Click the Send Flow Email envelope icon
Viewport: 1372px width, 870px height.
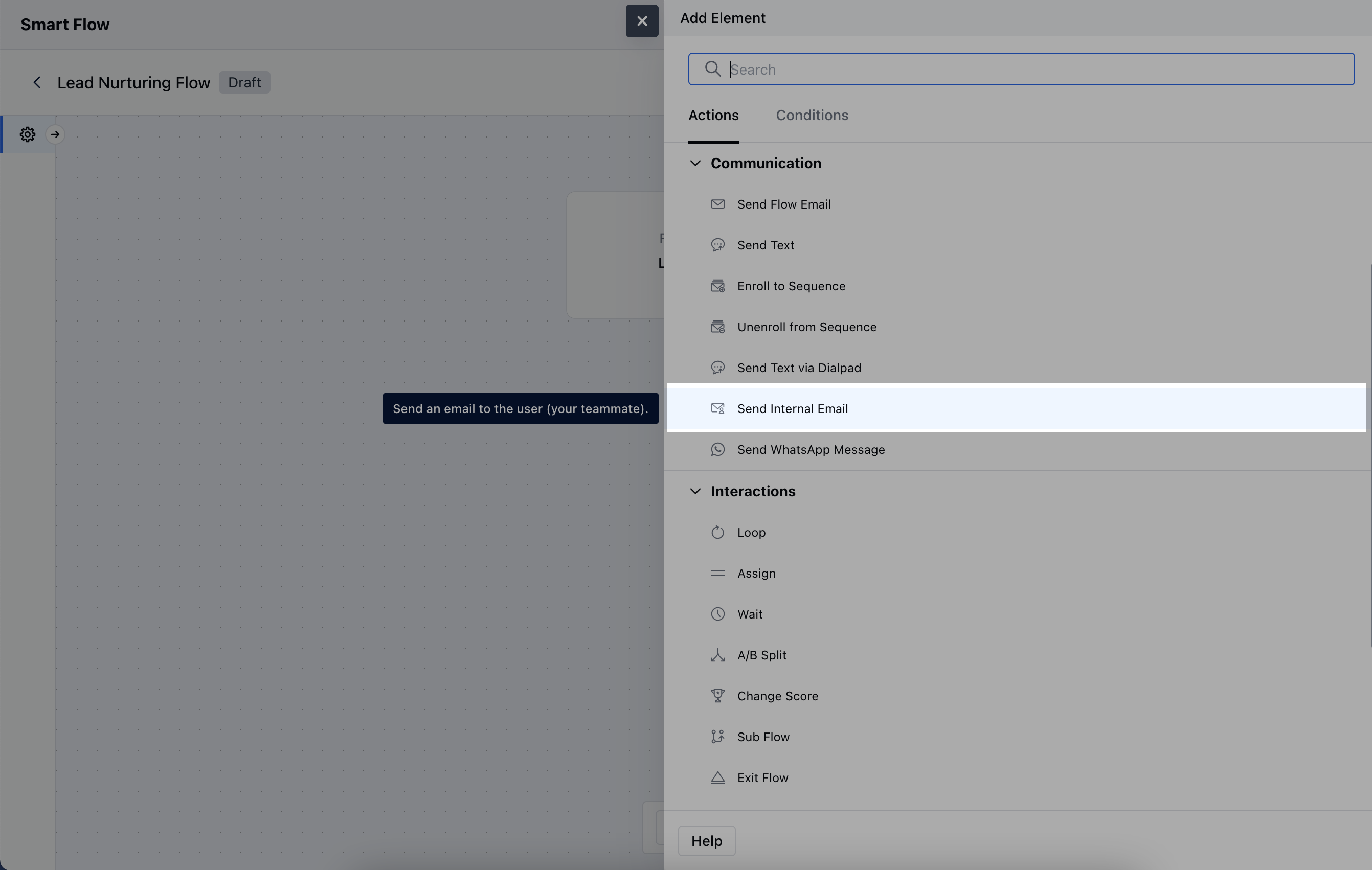[717, 204]
